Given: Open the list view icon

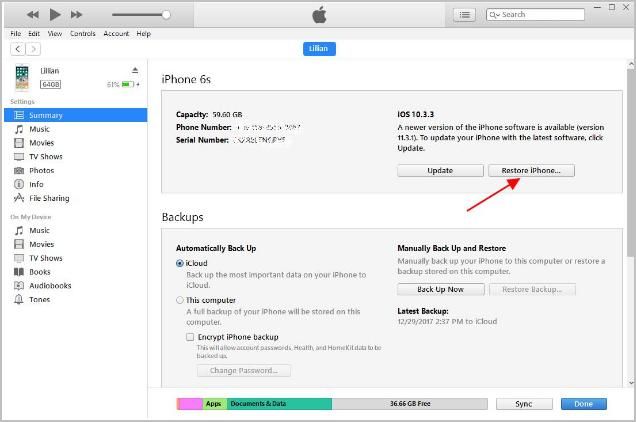Looking at the screenshot, I should point(465,15).
